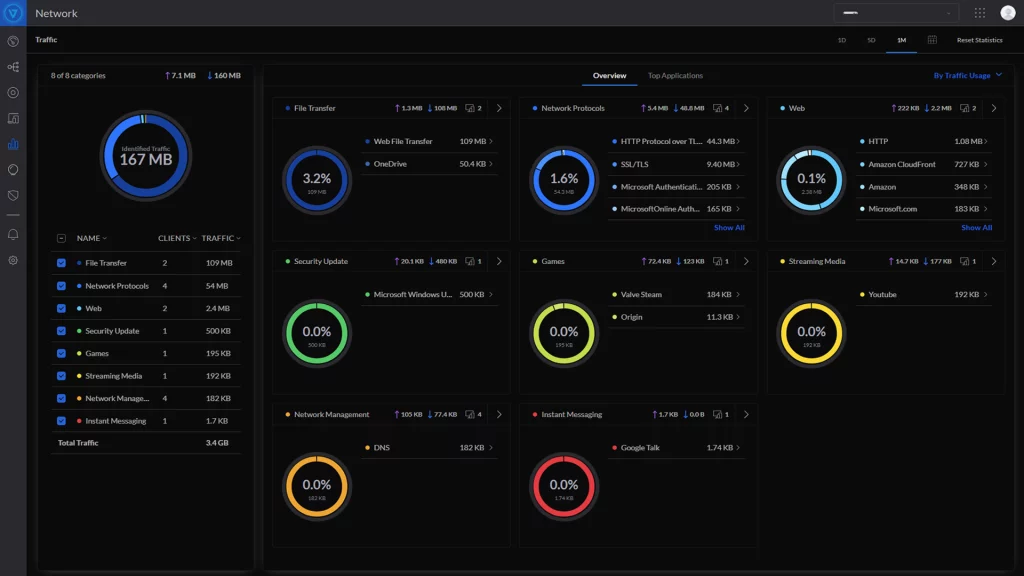Switch to the Top Applications tab
Screen dimensions: 1024x576
coord(675,76)
